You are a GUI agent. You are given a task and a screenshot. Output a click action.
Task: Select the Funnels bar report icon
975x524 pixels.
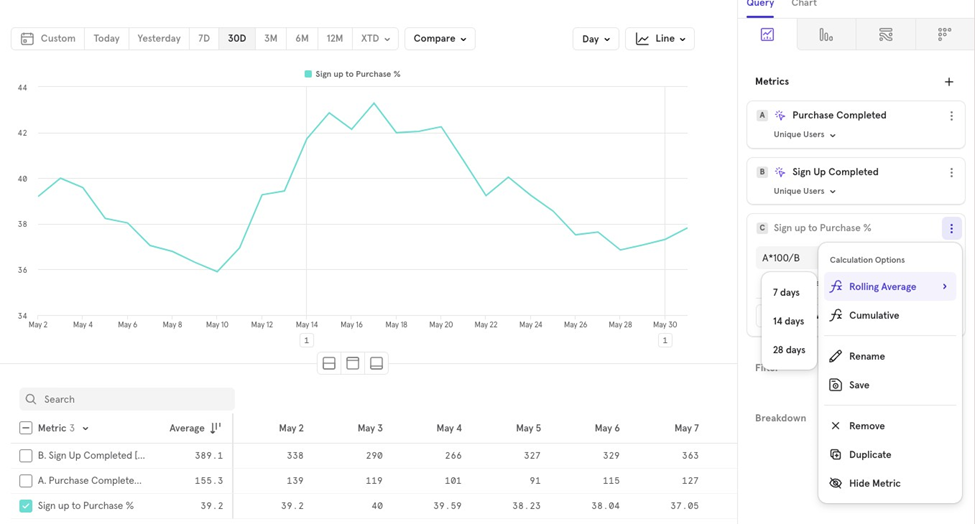pos(826,35)
